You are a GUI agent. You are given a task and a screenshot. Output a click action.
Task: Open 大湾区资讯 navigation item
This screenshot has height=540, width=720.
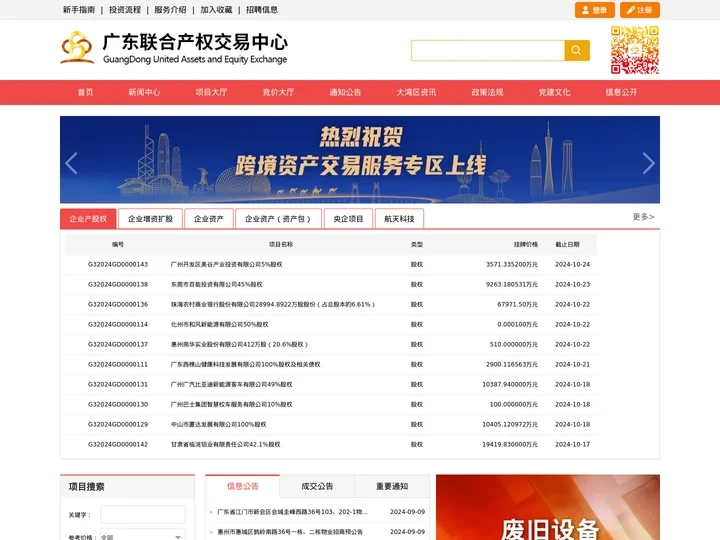click(x=416, y=92)
